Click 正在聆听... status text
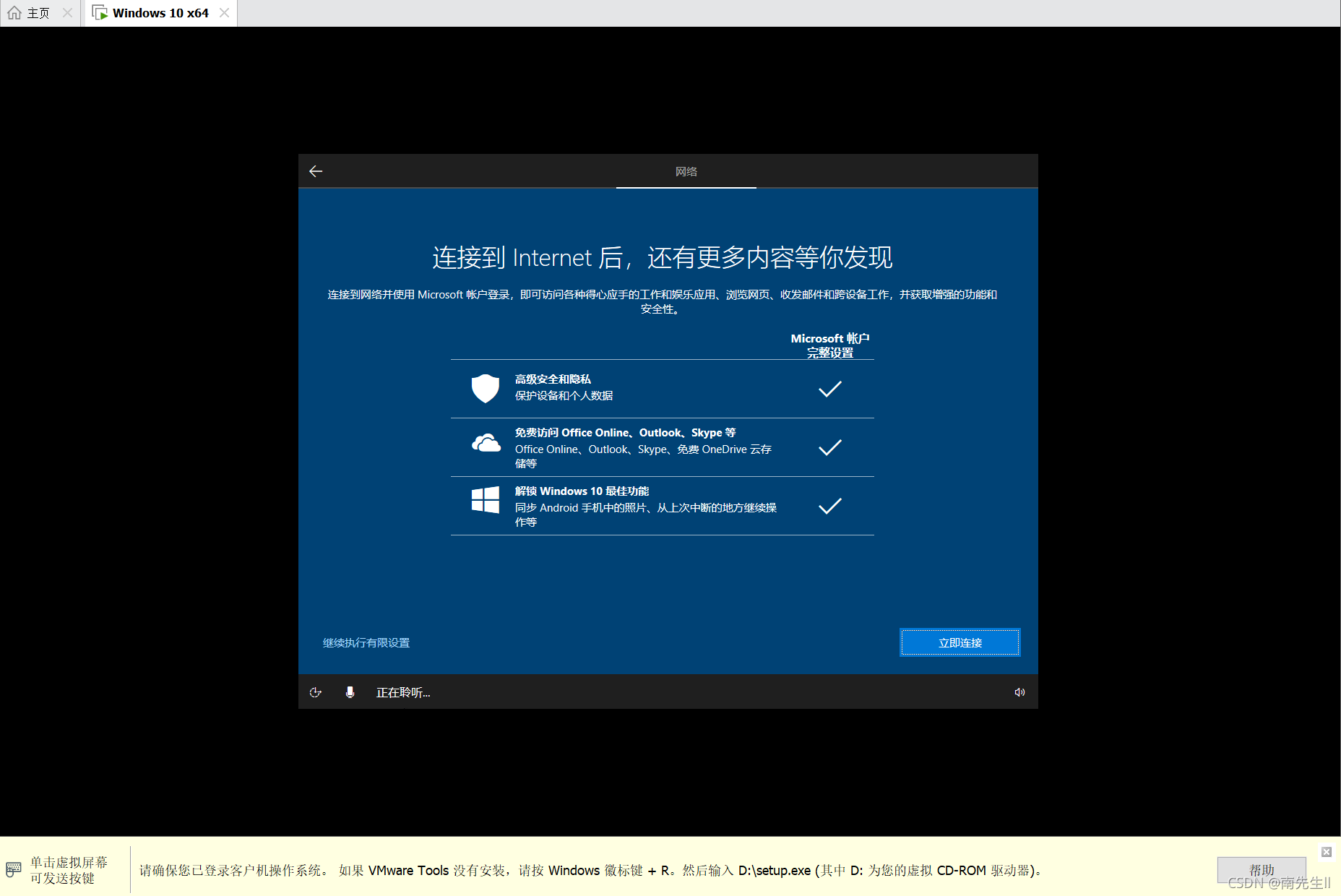 (403, 692)
